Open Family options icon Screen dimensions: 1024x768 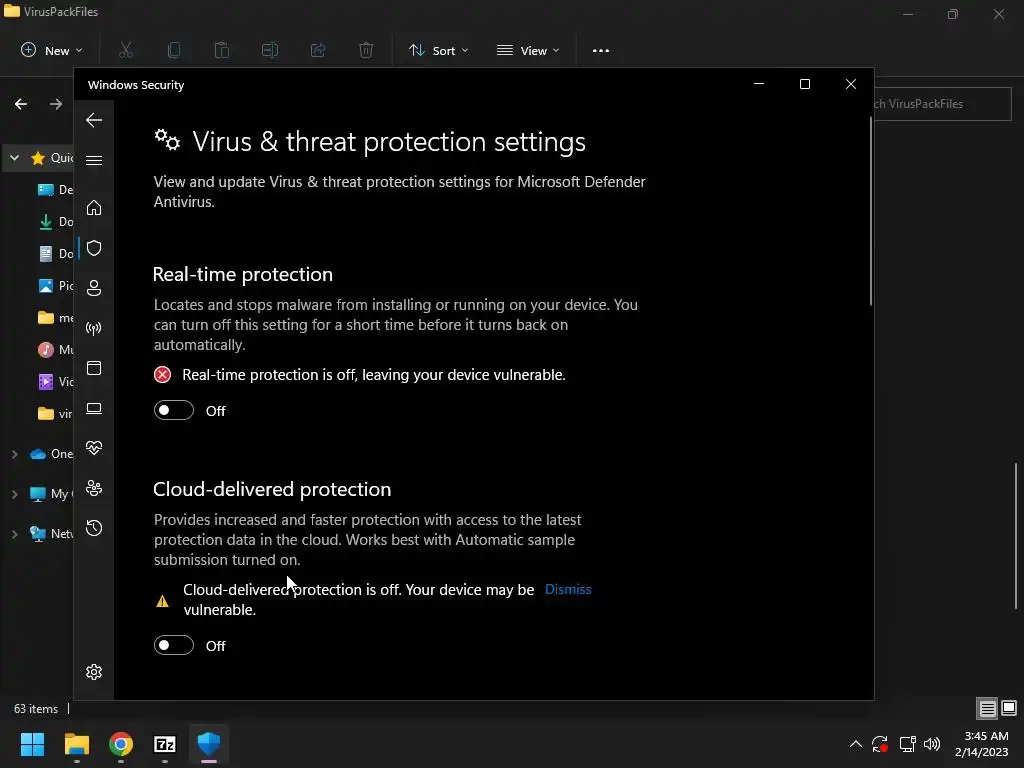[94, 488]
